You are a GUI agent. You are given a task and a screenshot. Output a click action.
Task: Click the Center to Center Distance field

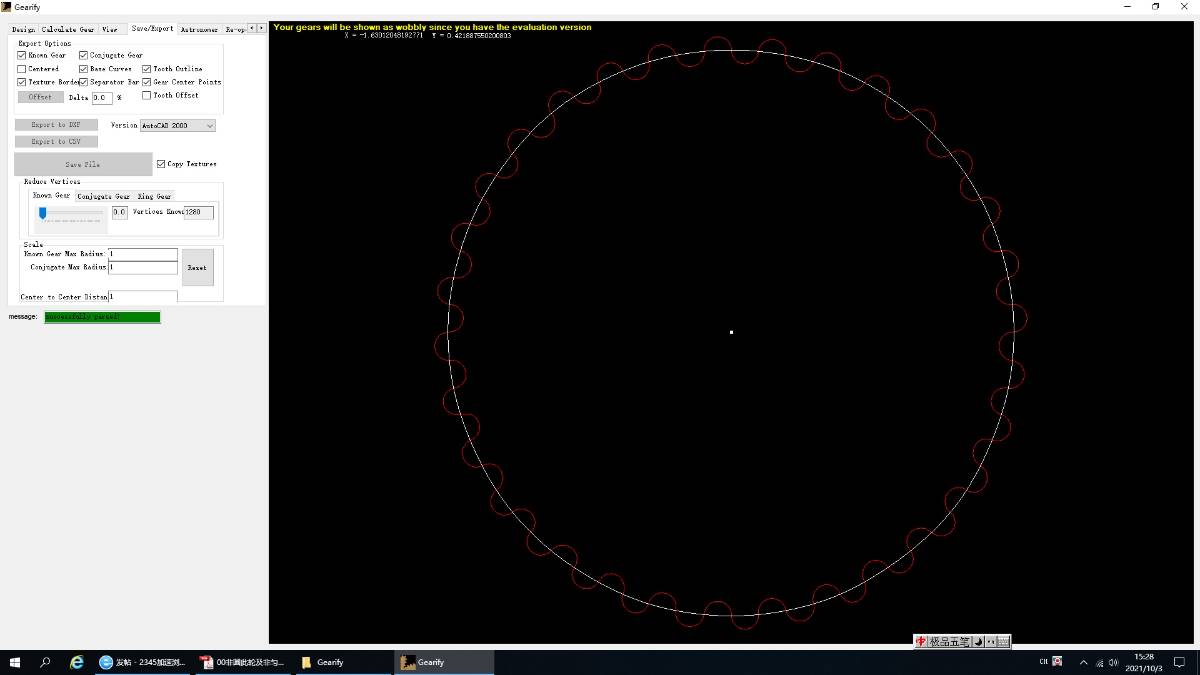click(143, 297)
